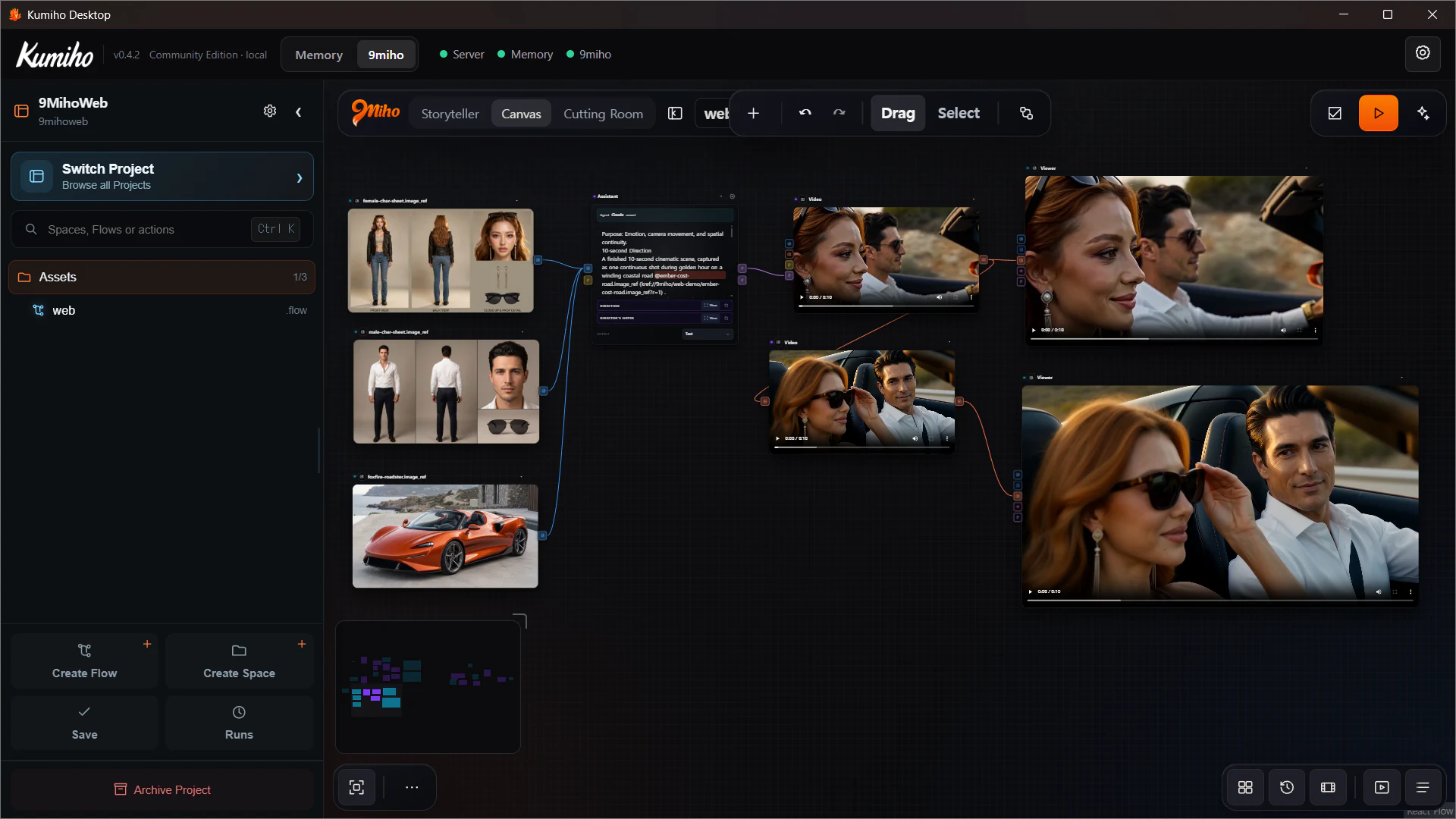The image size is (1456, 819).
Task: Expand the Assets folder section
Action: point(162,277)
